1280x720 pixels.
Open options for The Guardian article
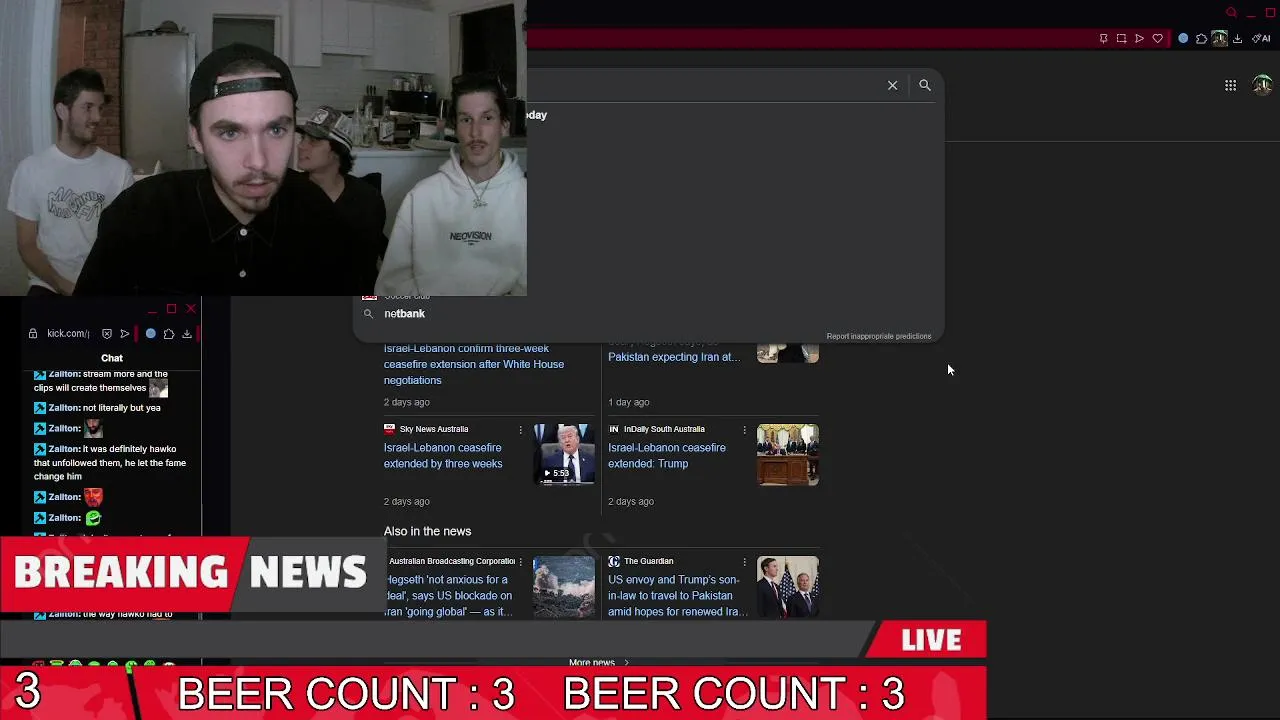tap(744, 562)
